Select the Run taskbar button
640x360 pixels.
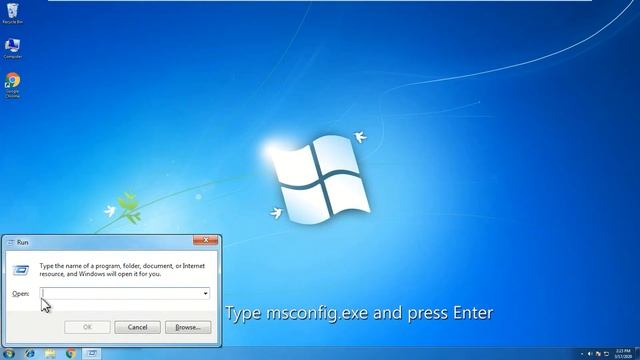[x=92, y=353]
